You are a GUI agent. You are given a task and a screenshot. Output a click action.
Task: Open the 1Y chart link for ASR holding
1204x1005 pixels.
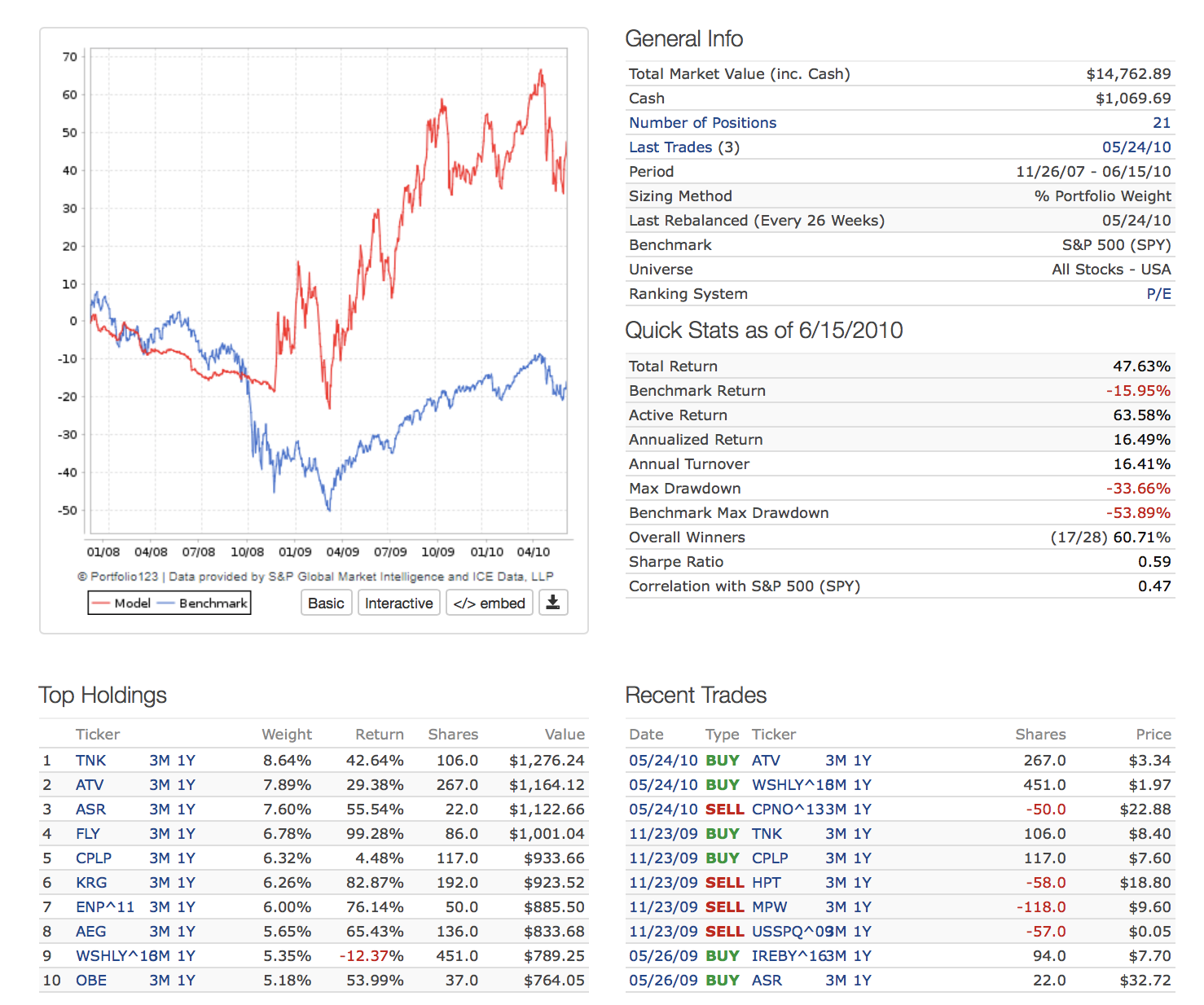(187, 810)
